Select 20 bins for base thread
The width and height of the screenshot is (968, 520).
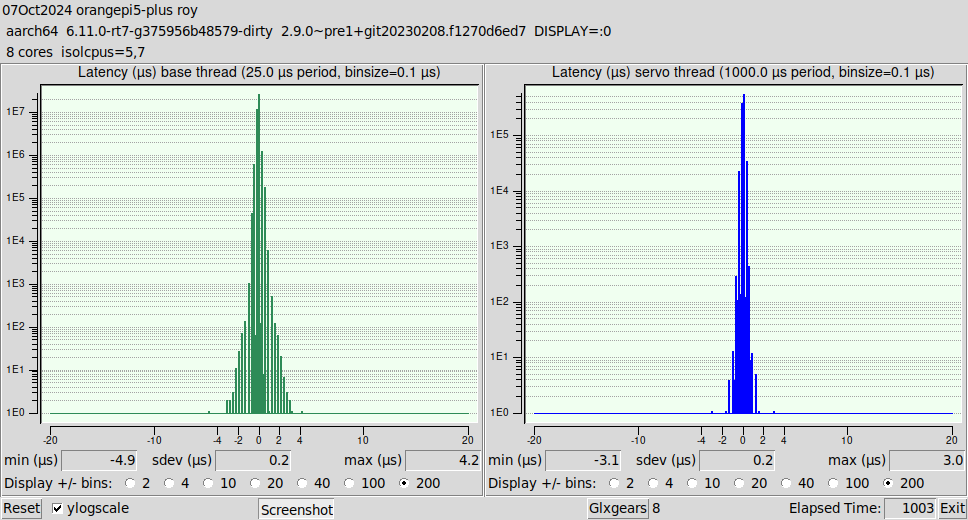click(x=255, y=483)
